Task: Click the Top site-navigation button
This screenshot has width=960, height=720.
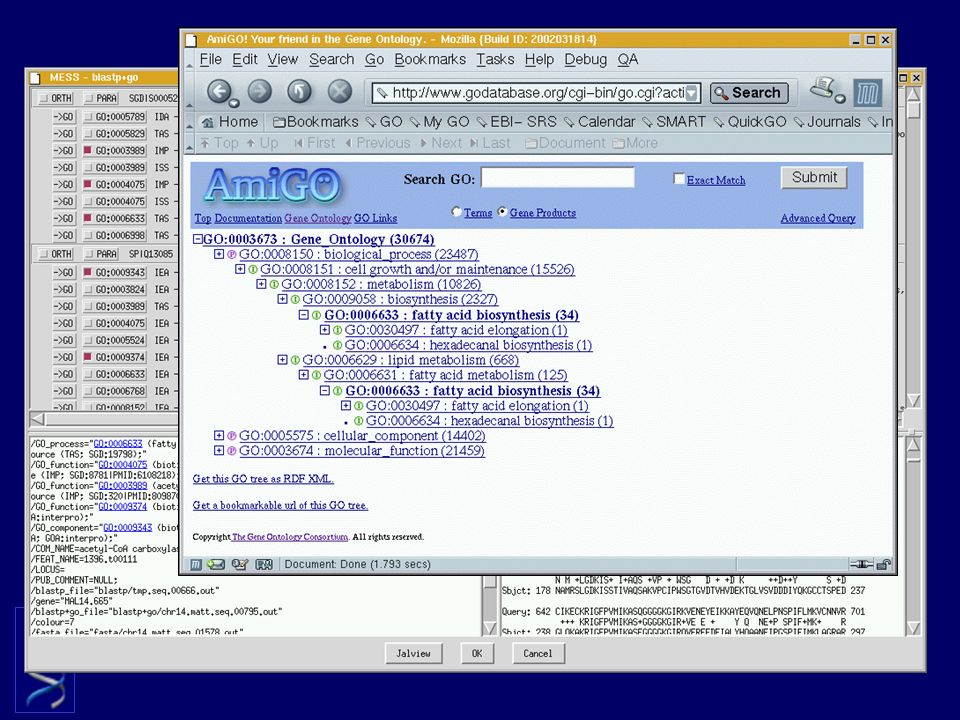Action: (219, 143)
